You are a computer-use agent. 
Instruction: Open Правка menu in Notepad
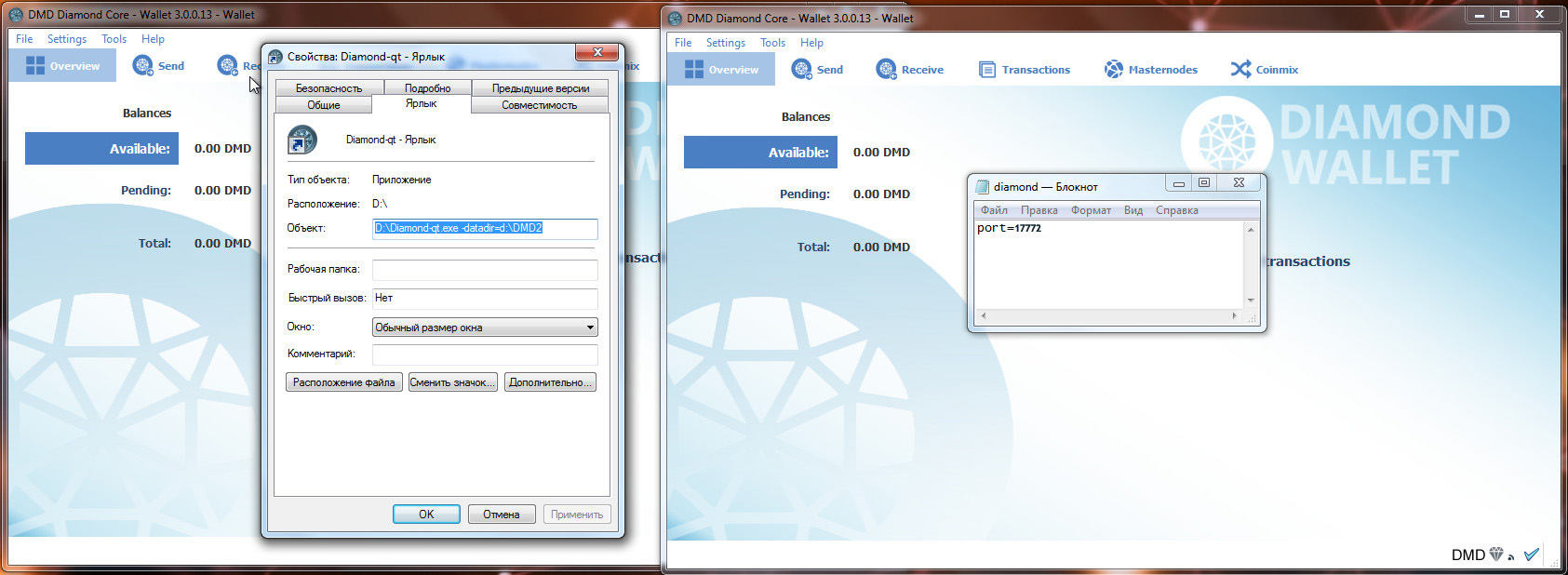pos(1039,210)
